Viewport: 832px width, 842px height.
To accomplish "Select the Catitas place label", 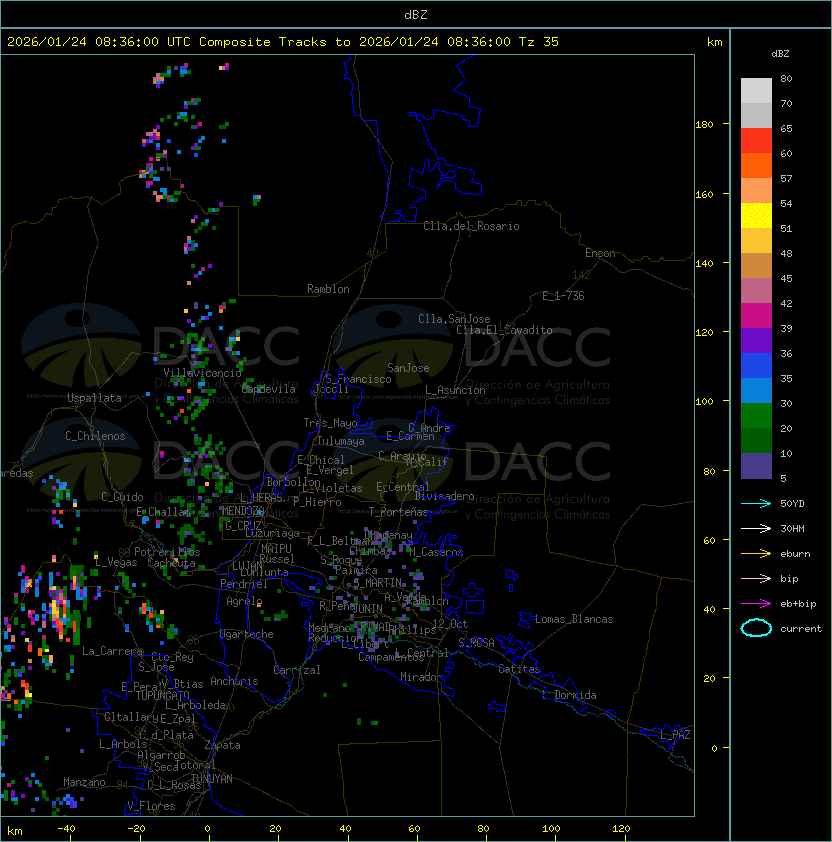I will [x=519, y=669].
